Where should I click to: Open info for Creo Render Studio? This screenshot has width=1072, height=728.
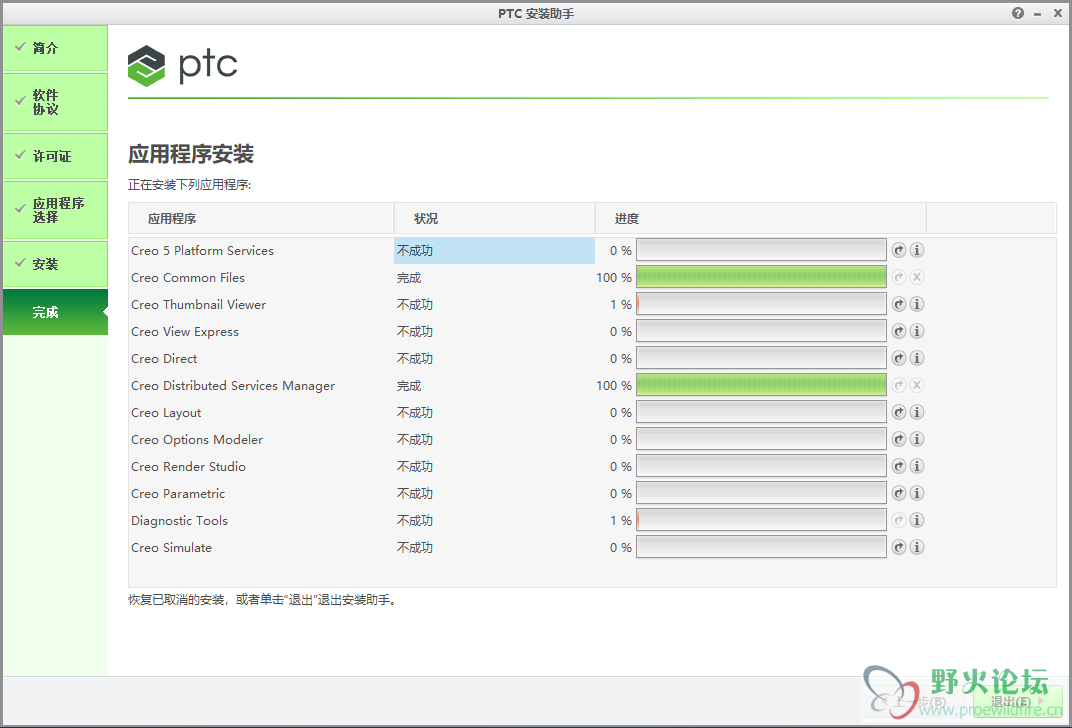(917, 466)
